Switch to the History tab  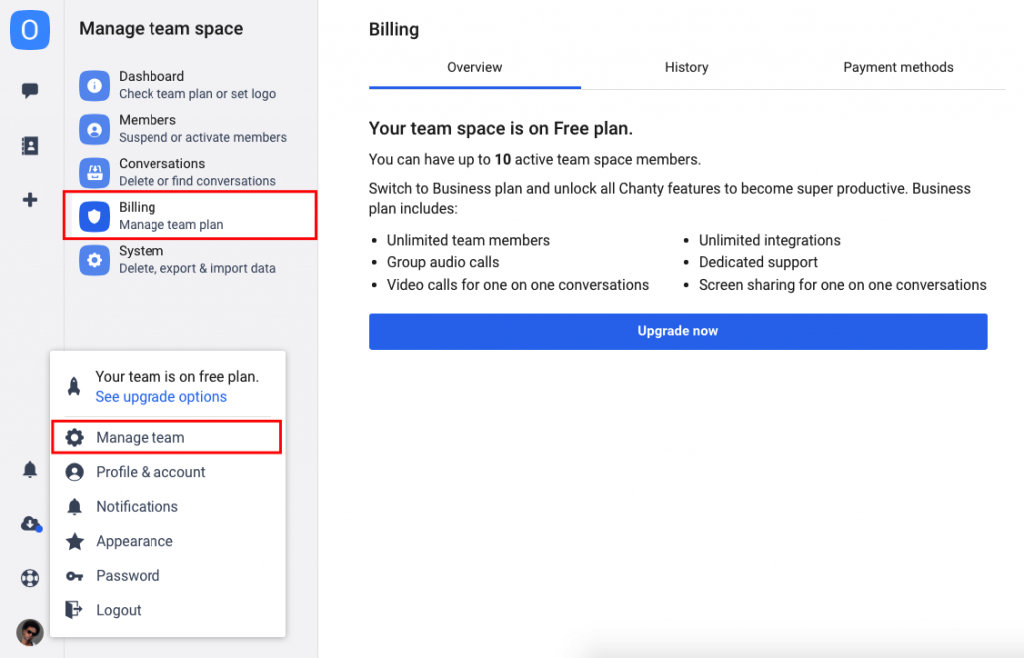(x=686, y=67)
